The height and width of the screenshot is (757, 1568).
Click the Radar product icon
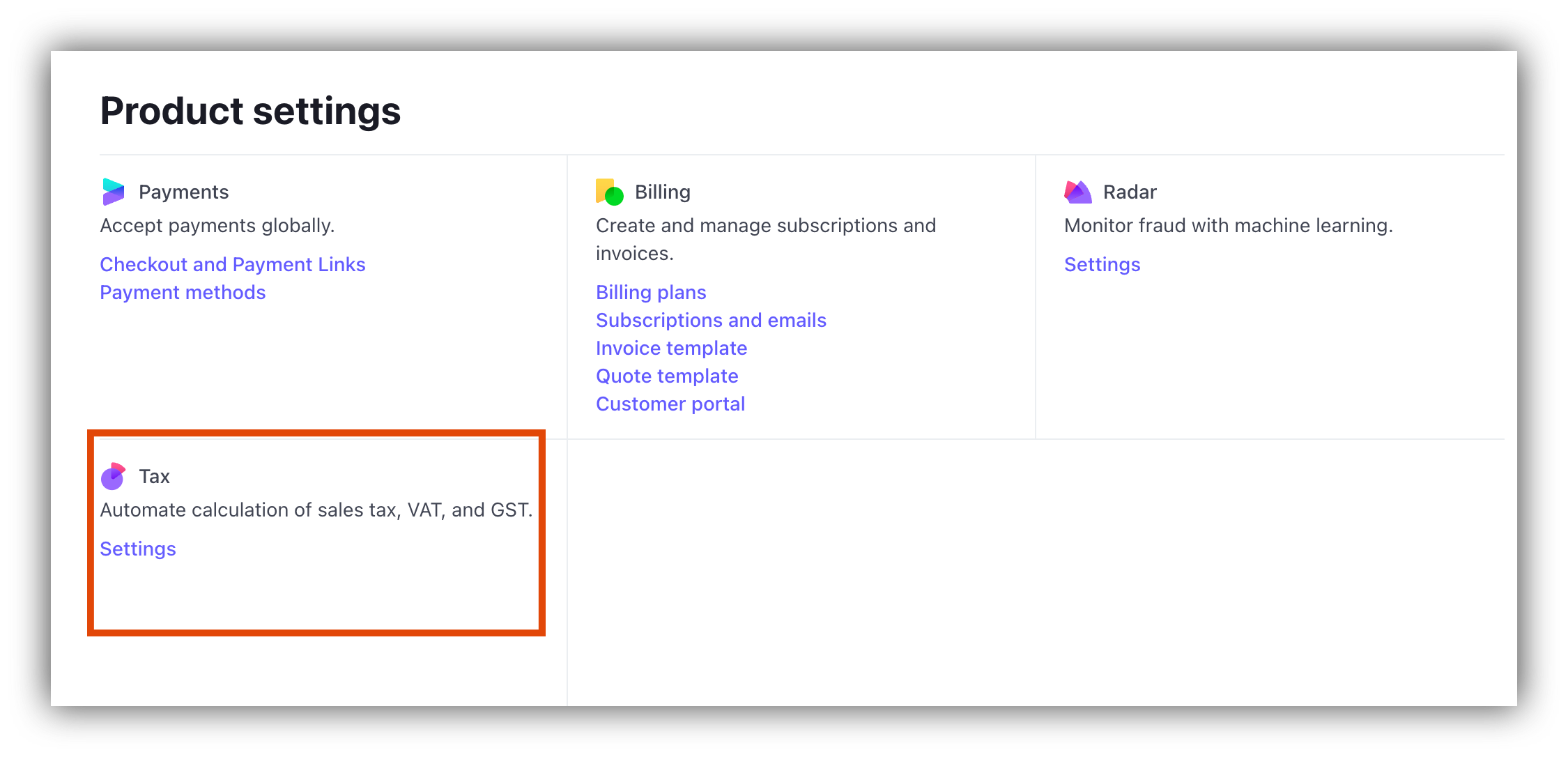(x=1077, y=191)
